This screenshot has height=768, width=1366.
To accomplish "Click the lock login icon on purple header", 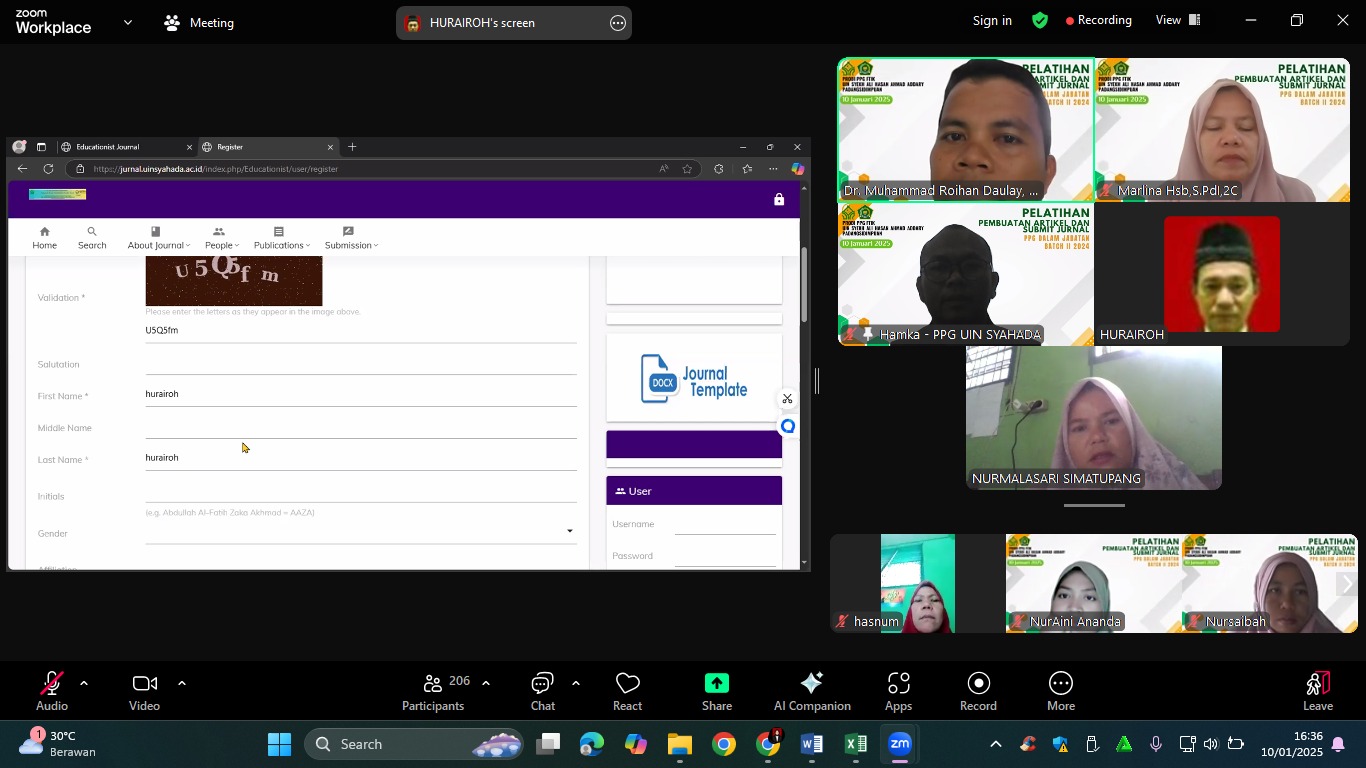I will pos(779,200).
